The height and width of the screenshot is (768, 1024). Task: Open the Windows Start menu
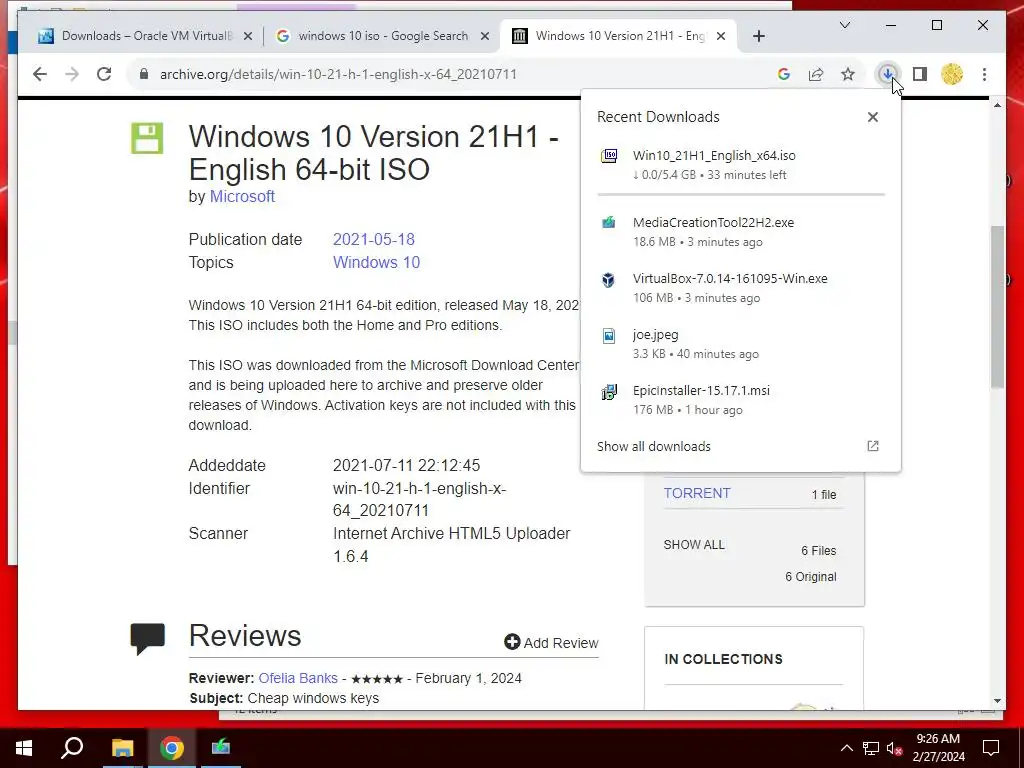24,748
